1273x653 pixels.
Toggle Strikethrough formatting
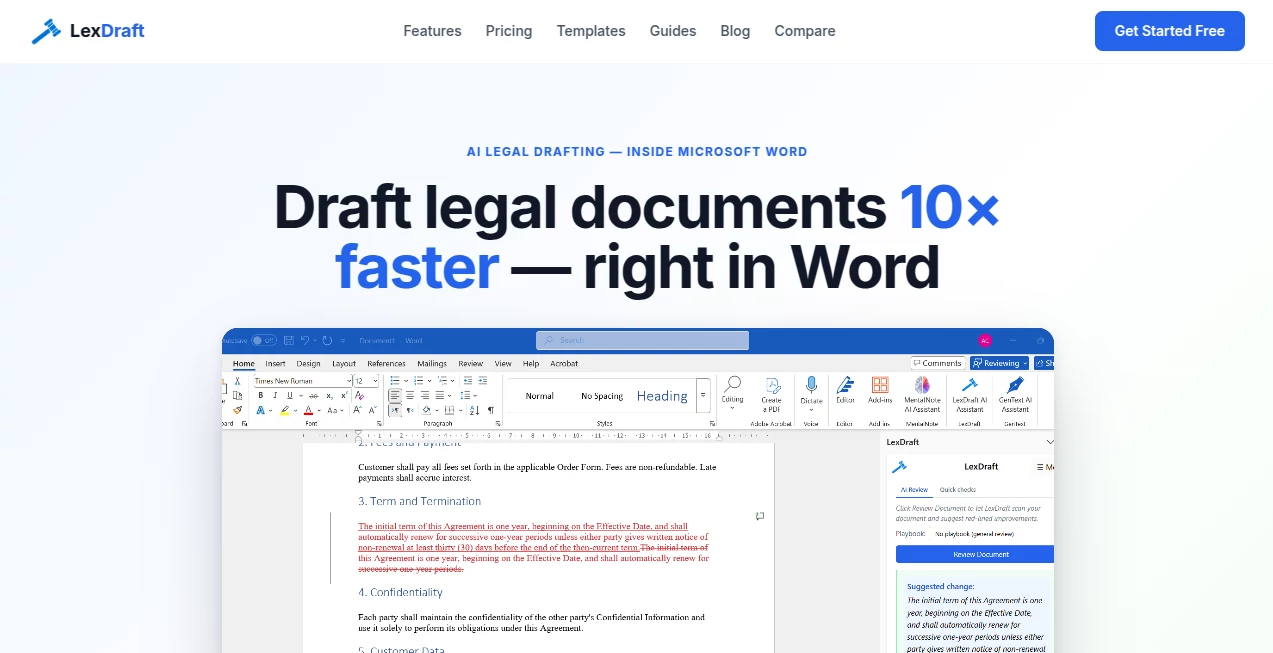click(313, 396)
